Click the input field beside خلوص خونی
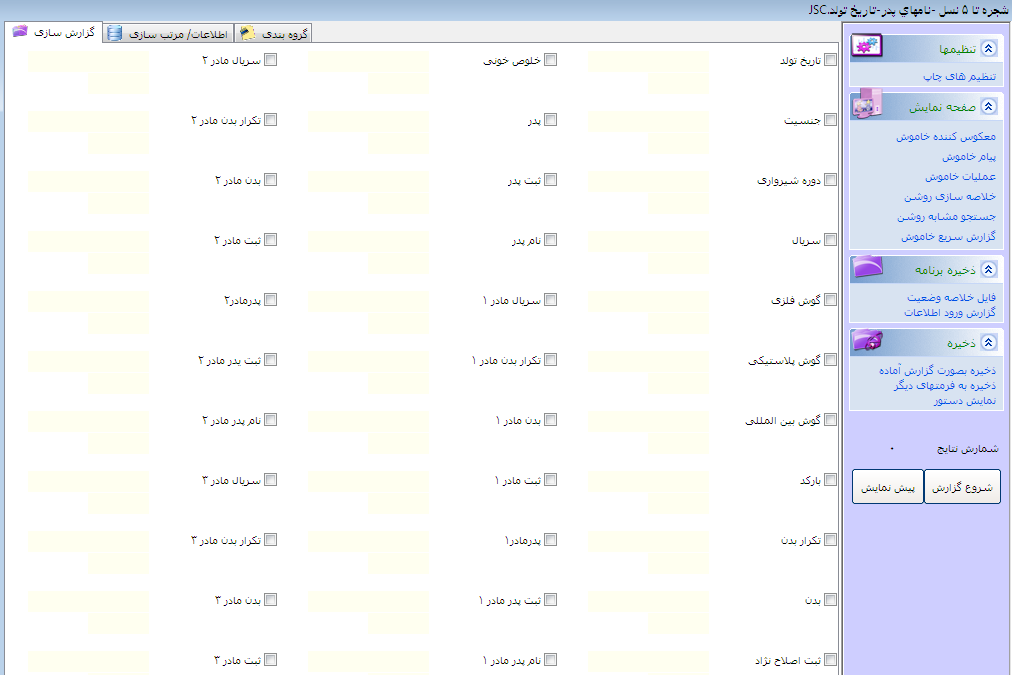1012x675 pixels. (x=368, y=61)
